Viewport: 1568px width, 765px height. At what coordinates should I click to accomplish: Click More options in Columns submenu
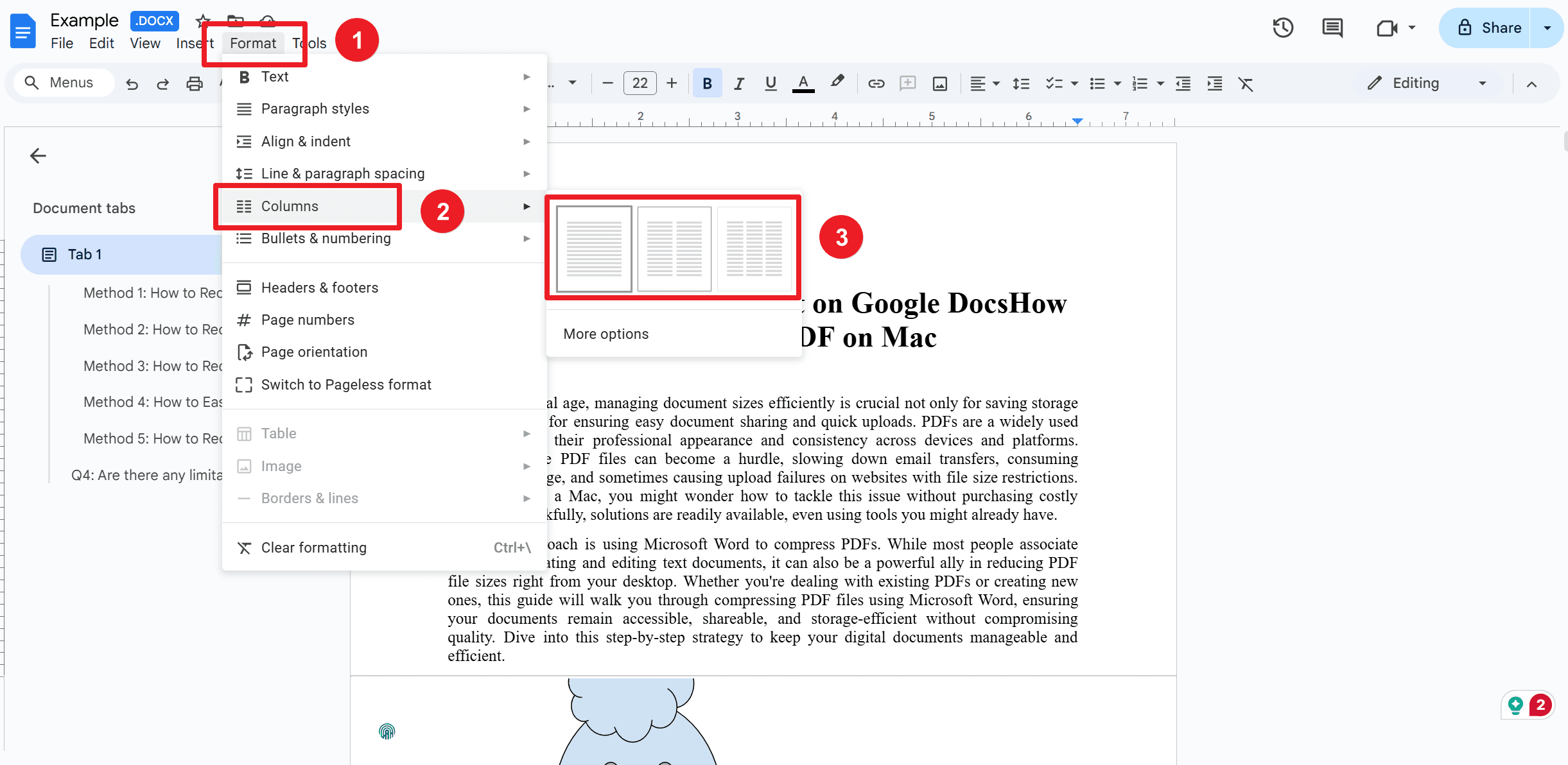click(x=604, y=333)
